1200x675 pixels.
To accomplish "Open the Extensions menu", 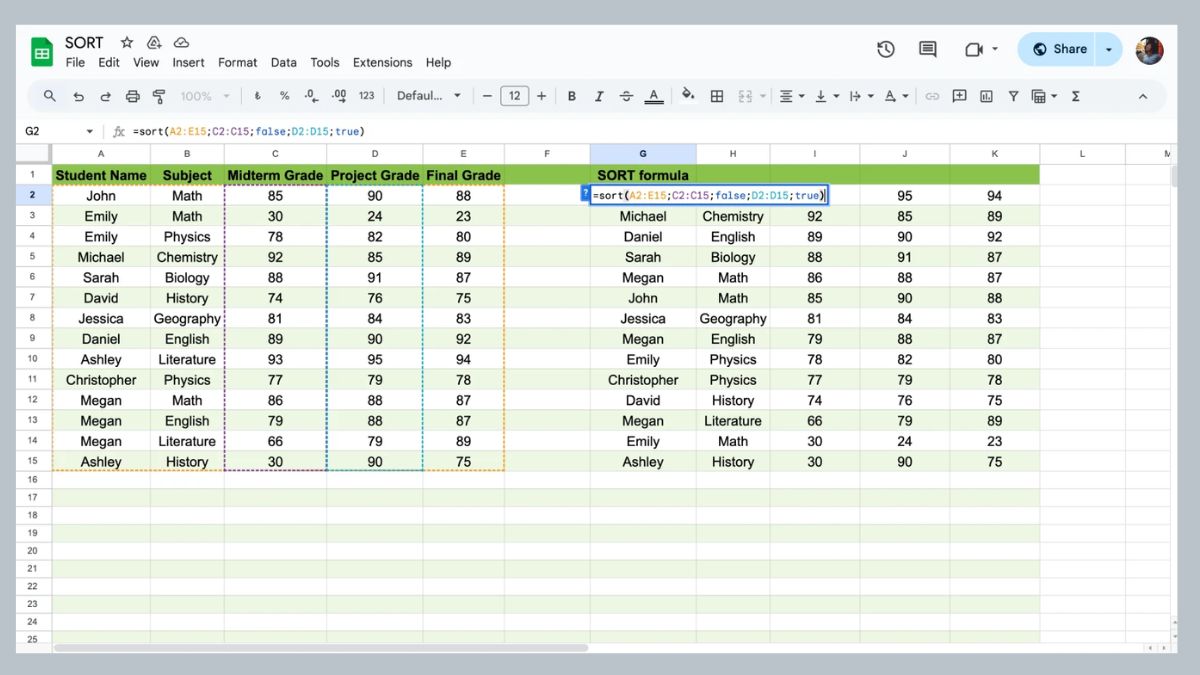I will (x=382, y=62).
